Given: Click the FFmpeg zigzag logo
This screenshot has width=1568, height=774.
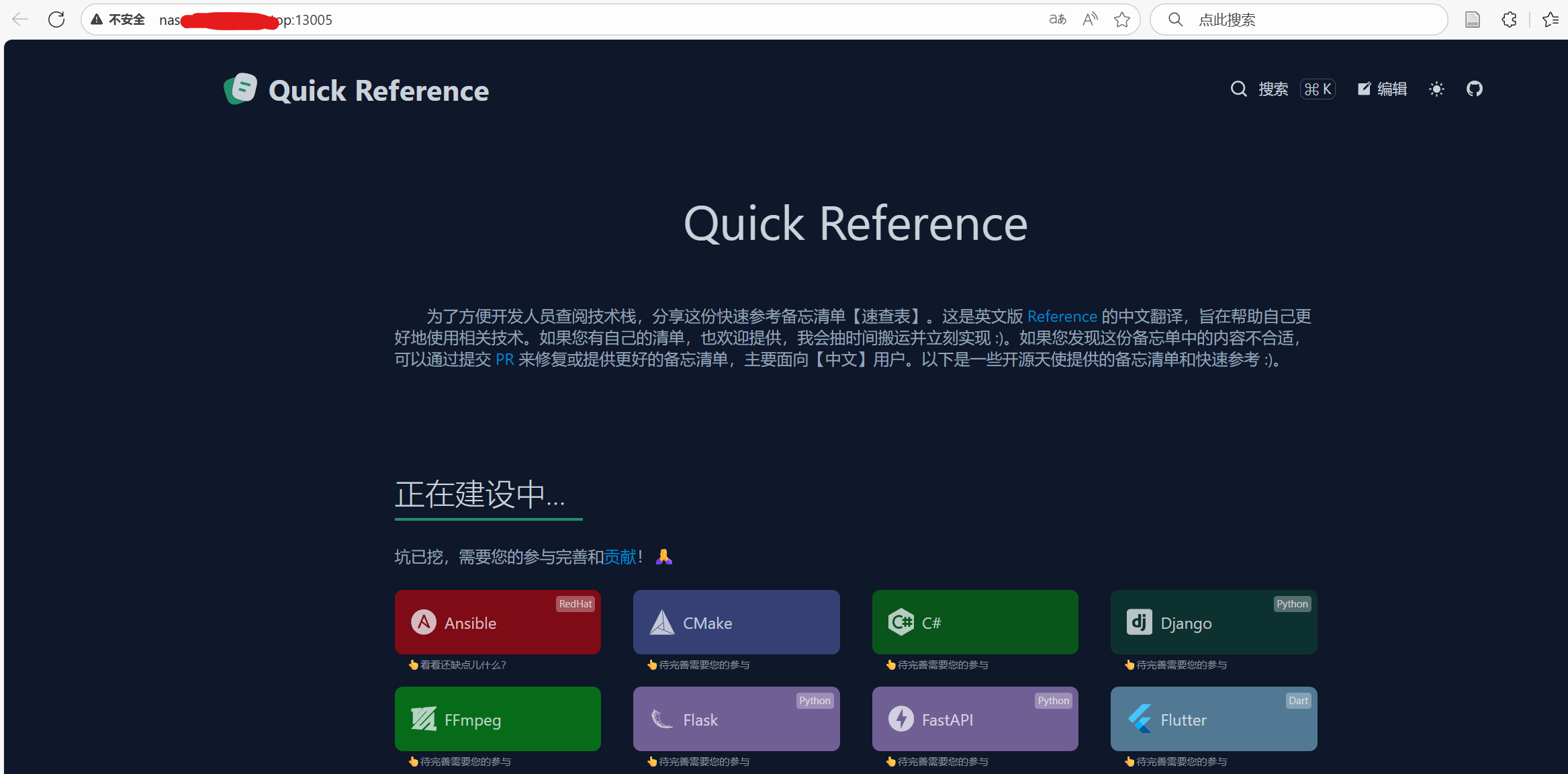Looking at the screenshot, I should click(x=424, y=719).
